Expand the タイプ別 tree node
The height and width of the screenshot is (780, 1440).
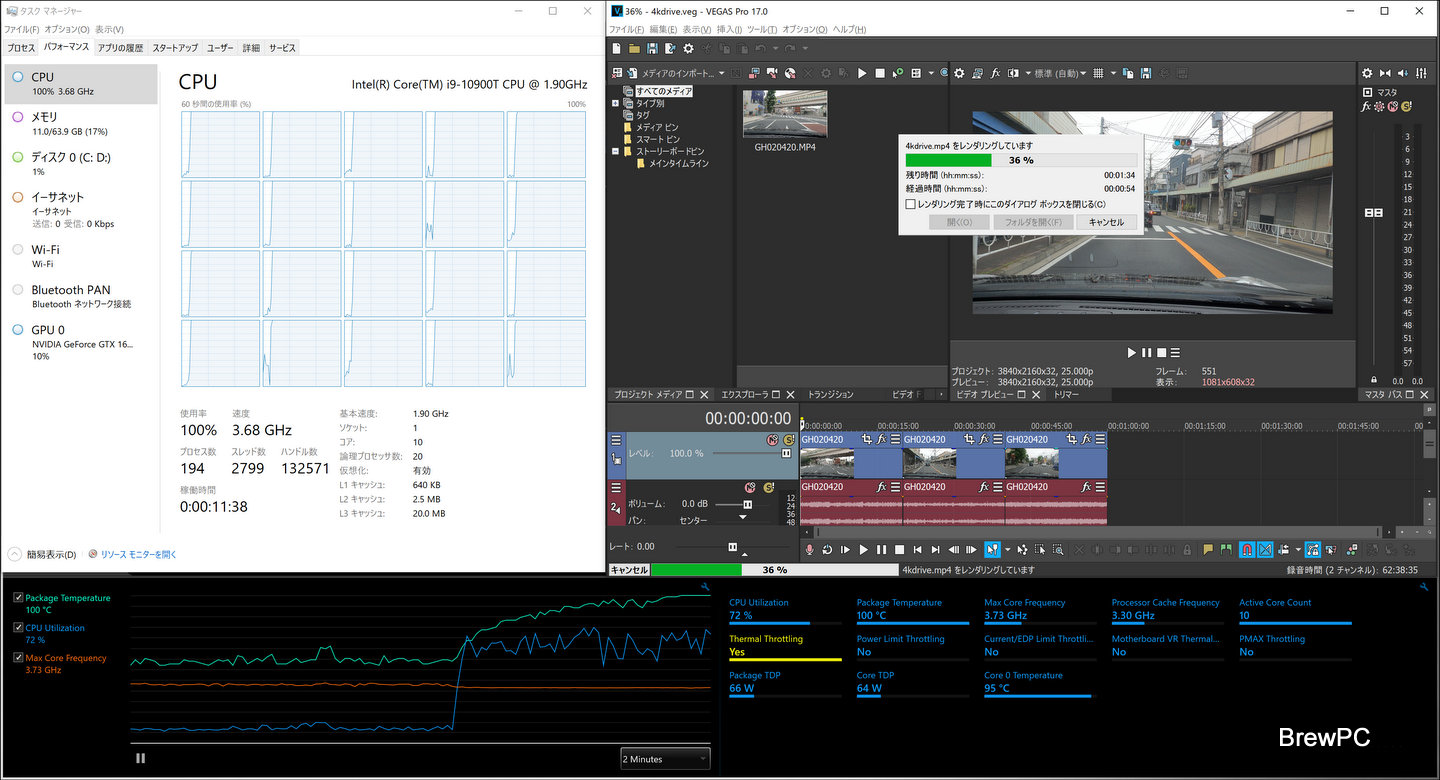tap(615, 103)
